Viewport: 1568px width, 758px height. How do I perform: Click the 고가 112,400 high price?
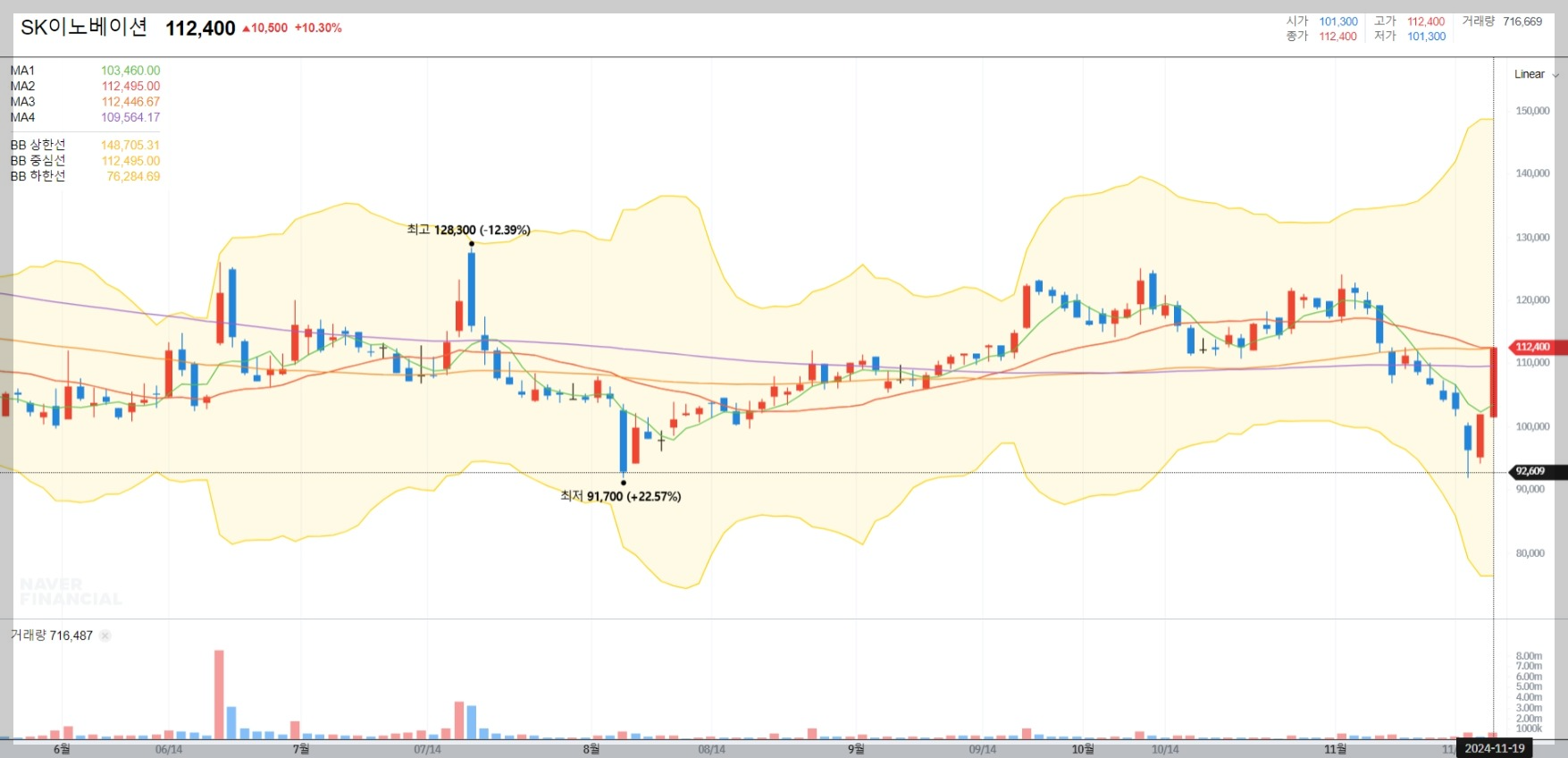pos(1409,21)
